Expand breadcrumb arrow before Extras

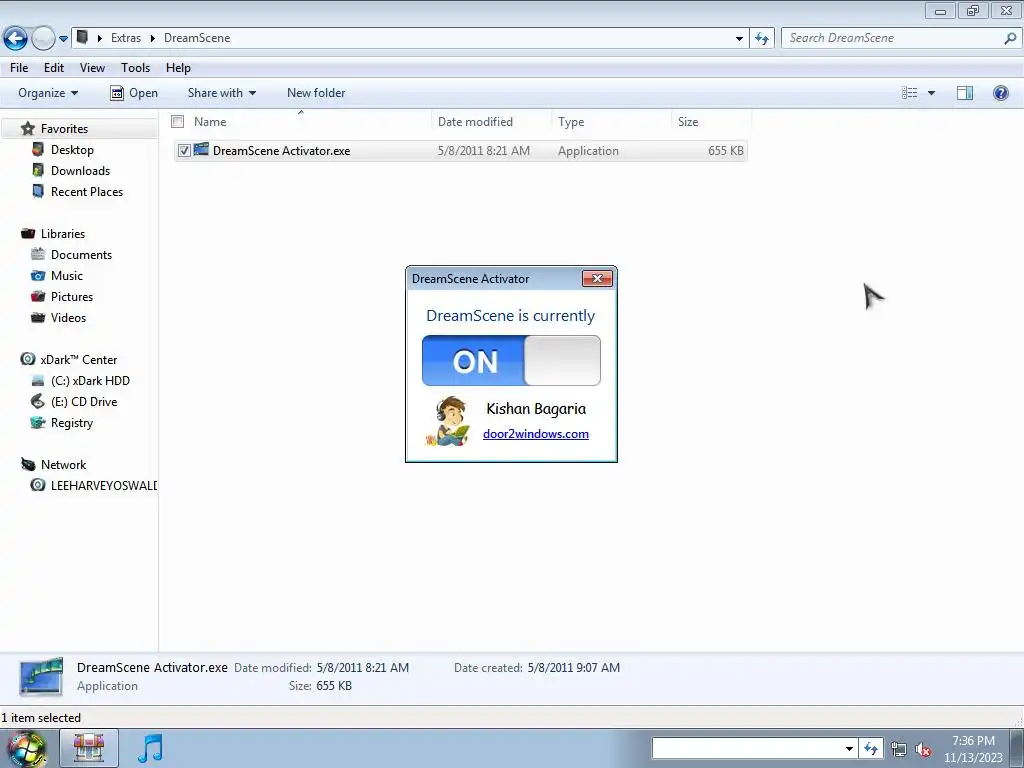[x=99, y=38]
